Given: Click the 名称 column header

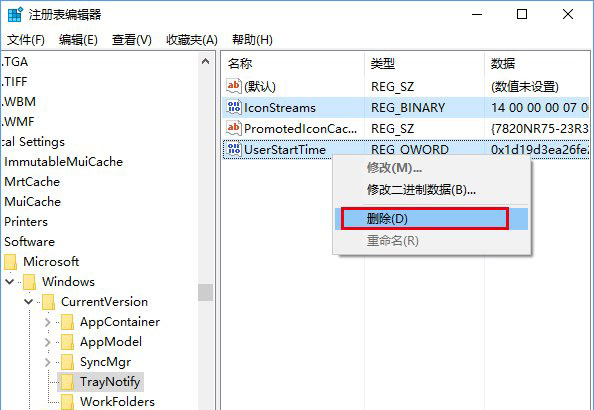Looking at the screenshot, I should (x=292, y=63).
